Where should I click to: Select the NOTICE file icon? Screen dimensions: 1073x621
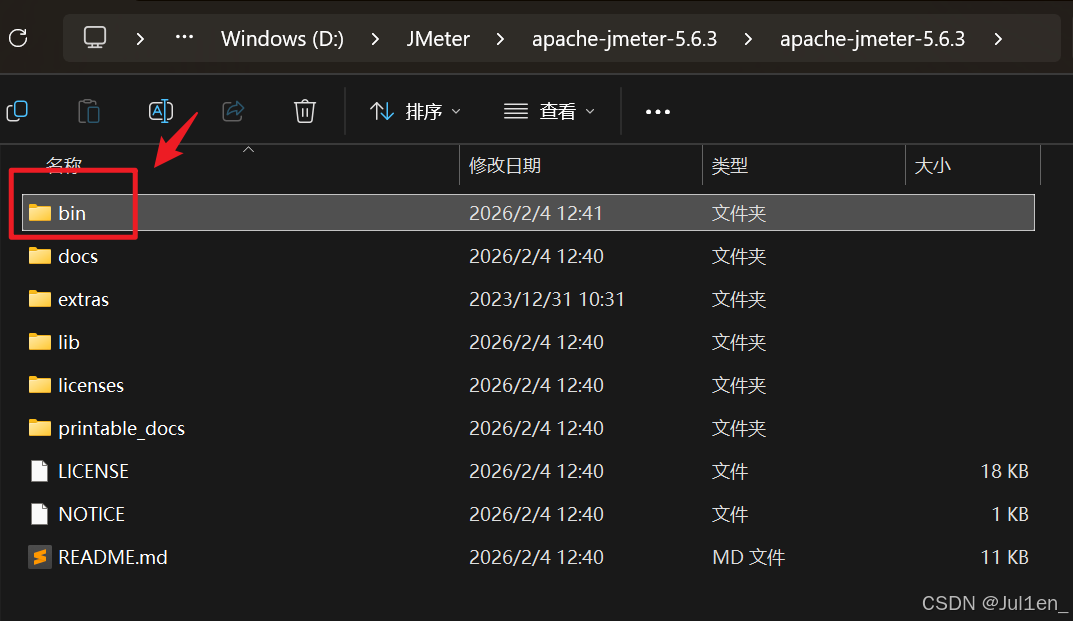coord(40,514)
